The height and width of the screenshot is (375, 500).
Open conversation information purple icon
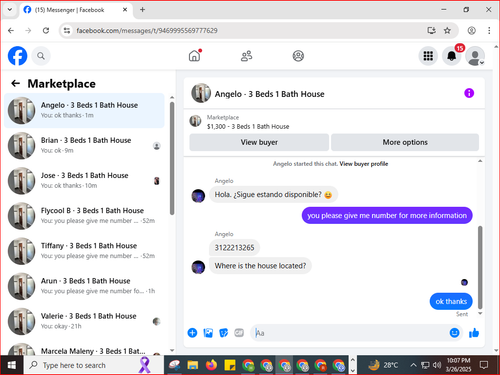coord(469,93)
